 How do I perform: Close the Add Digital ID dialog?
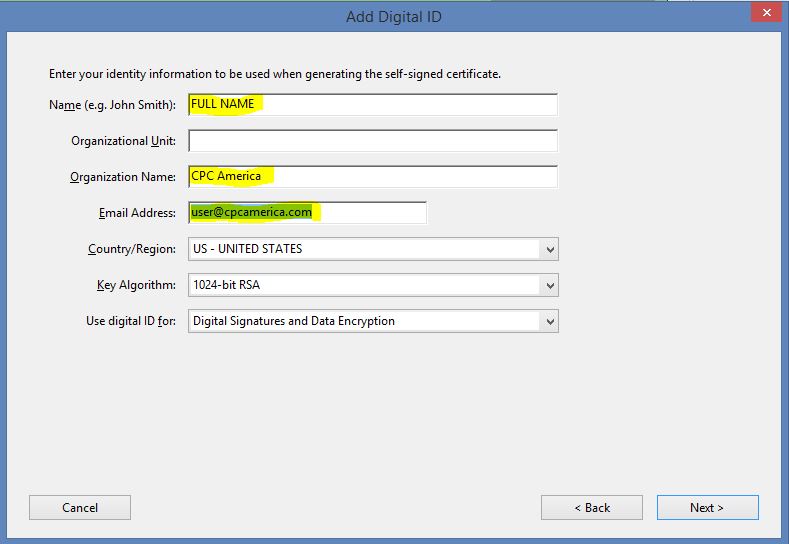coord(766,13)
